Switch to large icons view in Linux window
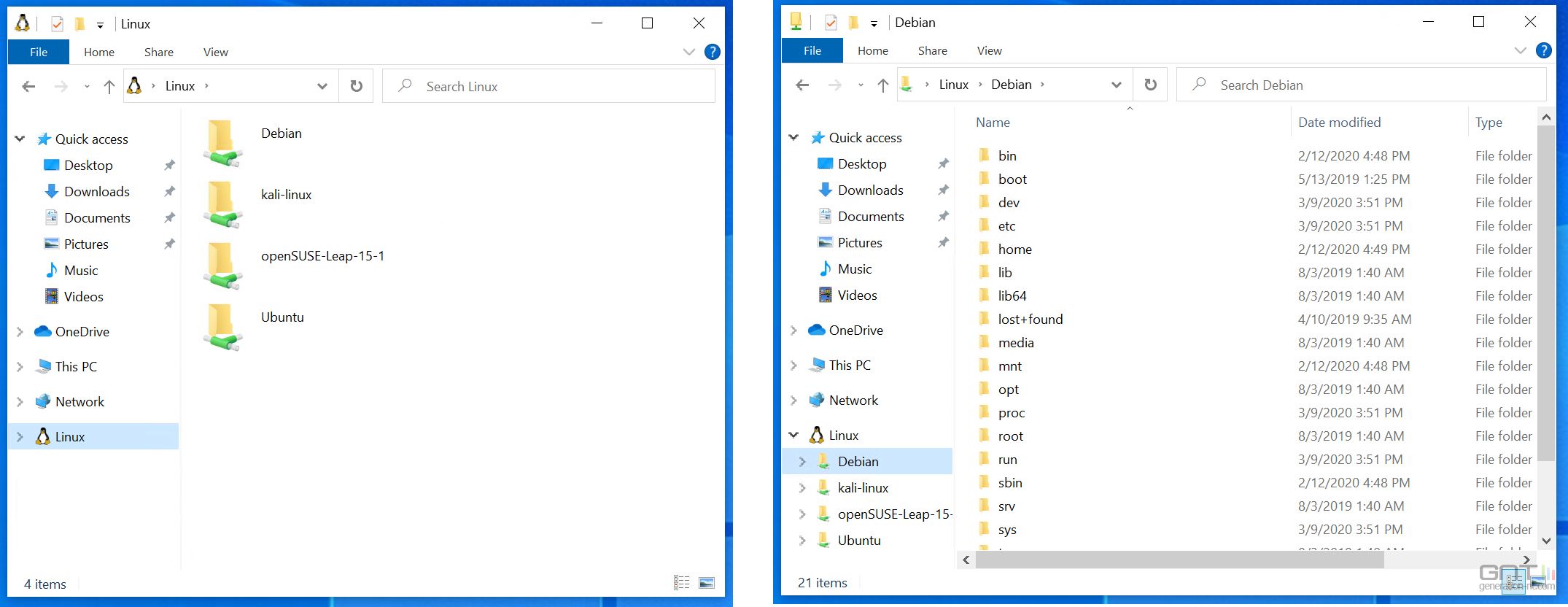 coord(707,582)
